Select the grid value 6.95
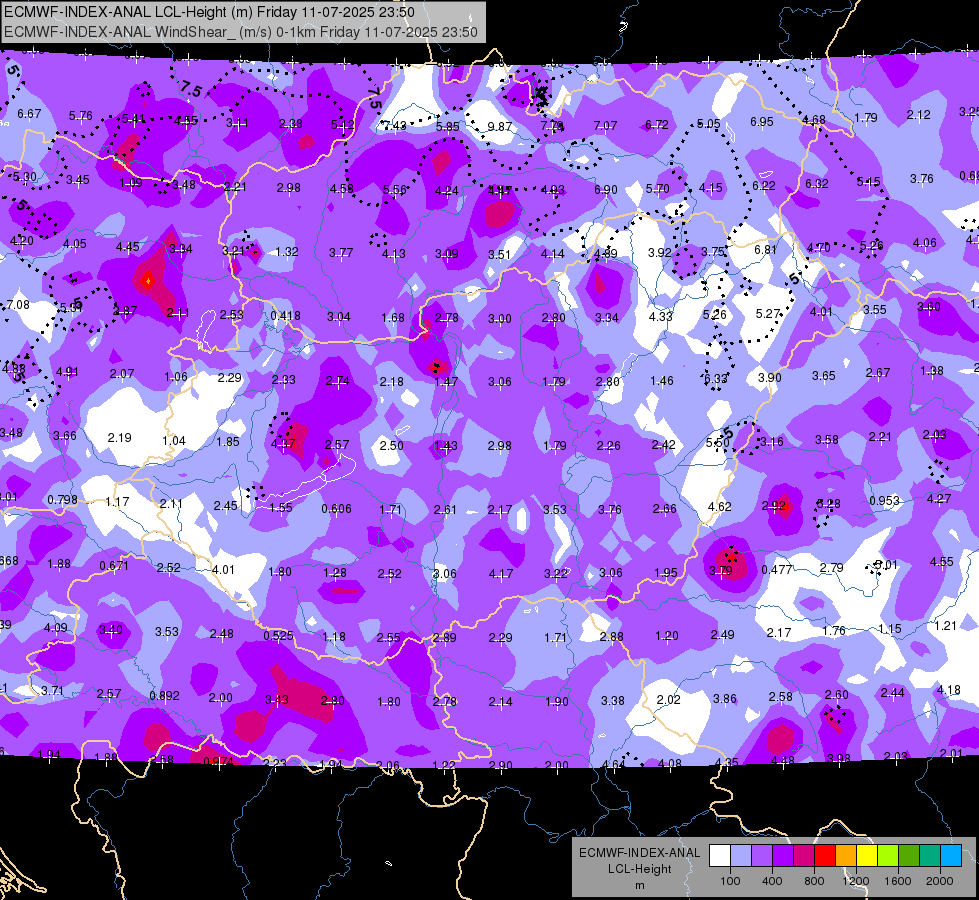Image resolution: width=979 pixels, height=900 pixels. (x=762, y=122)
